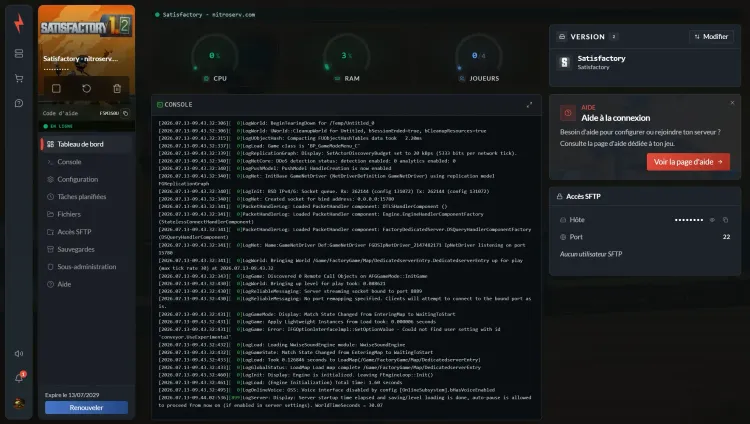Viewport: 750px width, 424px height.
Task: Open the shopping cart icon
Action: 19,78
